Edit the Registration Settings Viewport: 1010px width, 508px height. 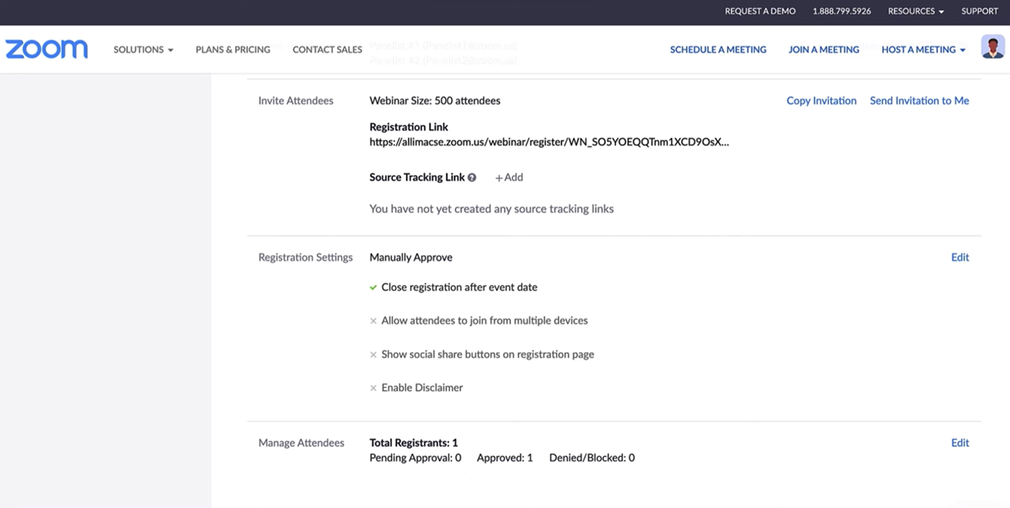pyautogui.click(x=959, y=258)
